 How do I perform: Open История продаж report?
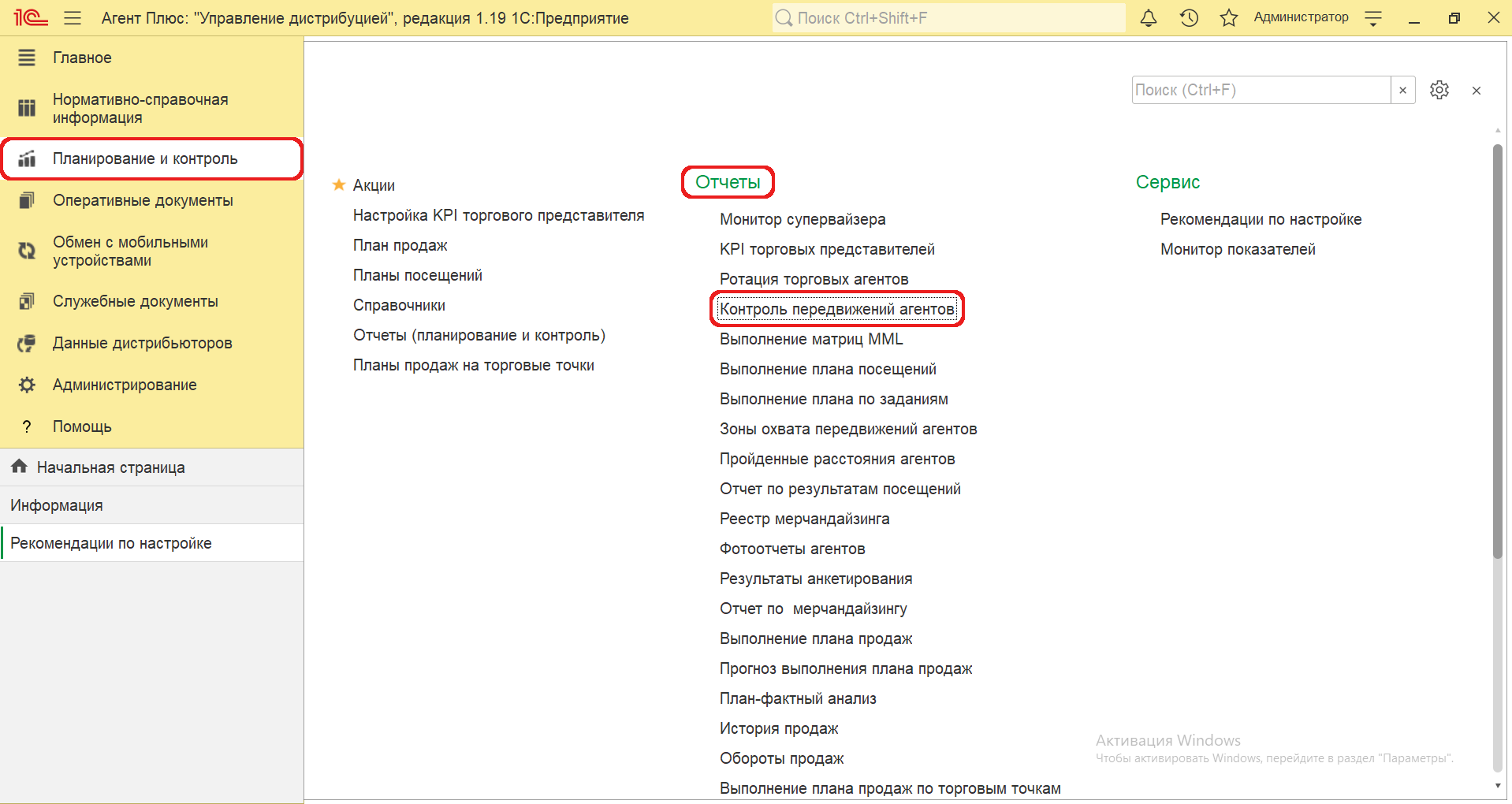(x=779, y=728)
